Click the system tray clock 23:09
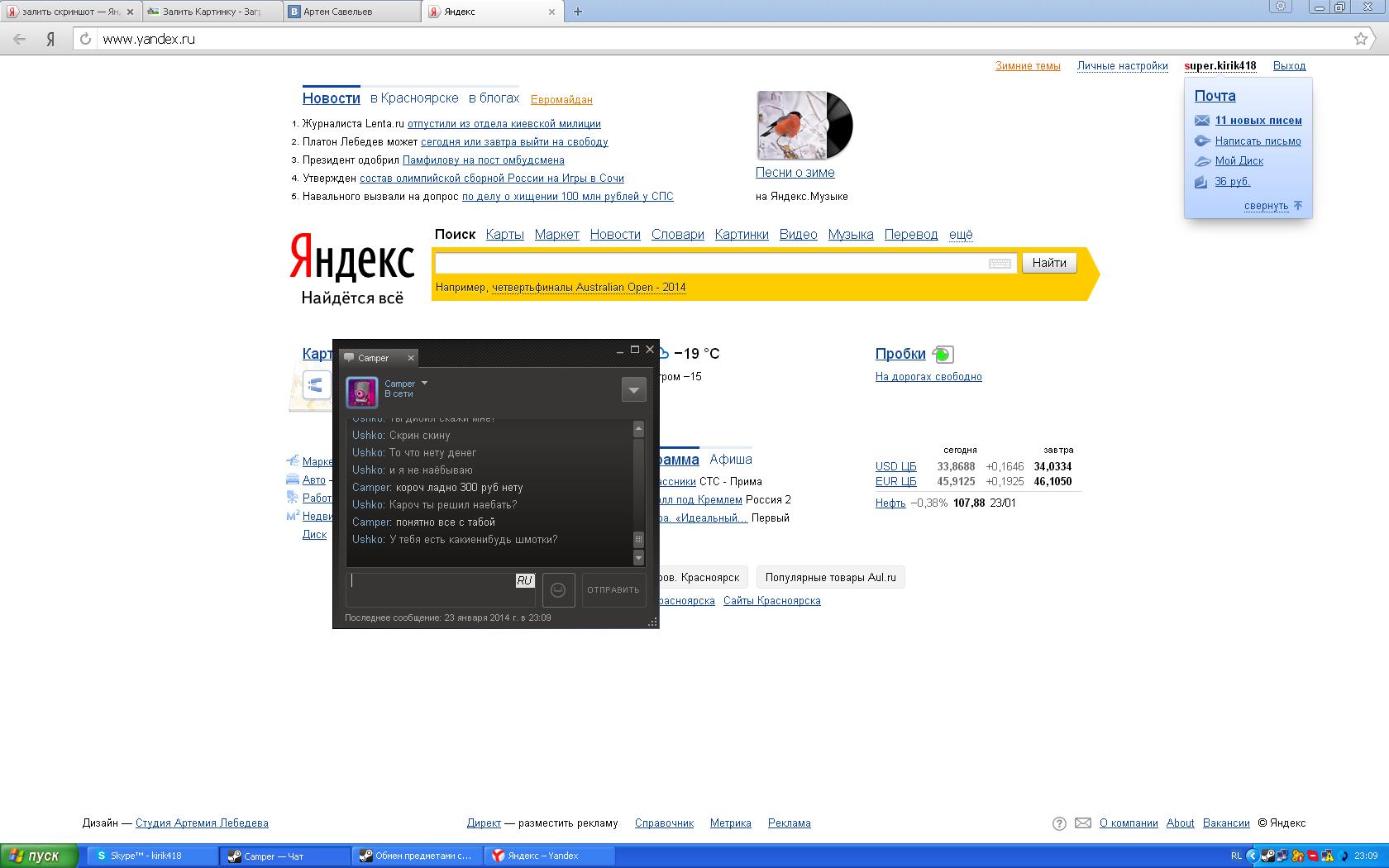Screen dimensions: 1389x868 (1366, 856)
